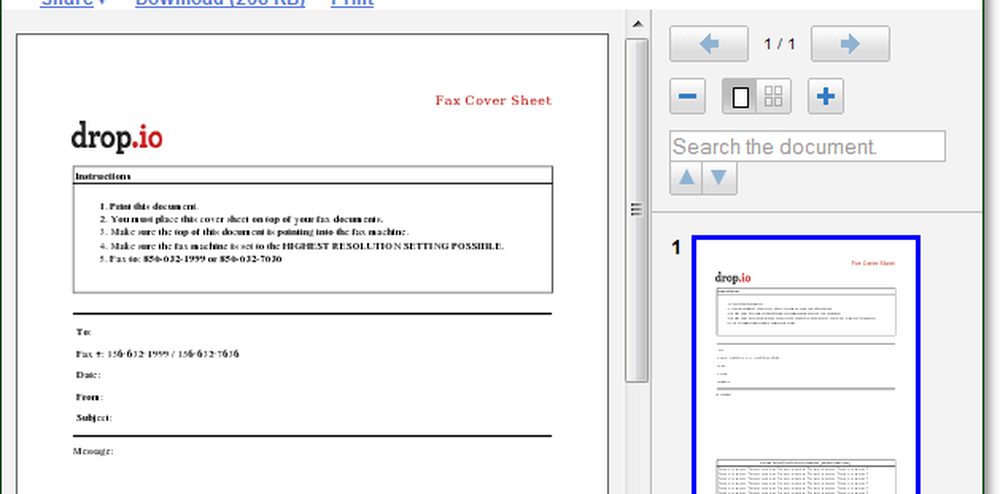
Task: Click the Fax Cover Sheet heading
Action: point(493,100)
